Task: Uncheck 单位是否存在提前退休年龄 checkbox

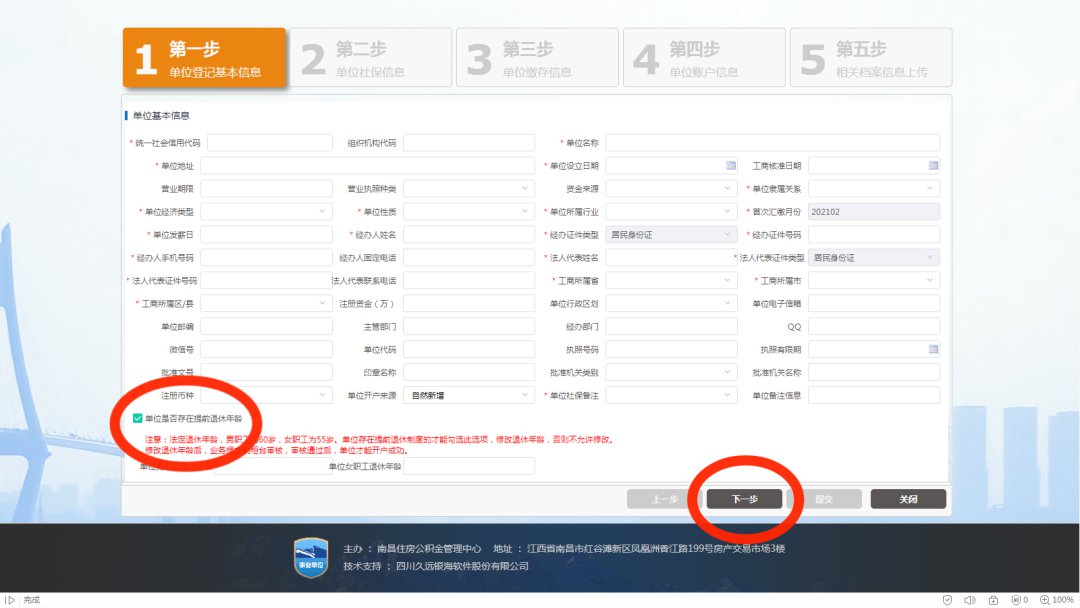Action: [x=138, y=418]
